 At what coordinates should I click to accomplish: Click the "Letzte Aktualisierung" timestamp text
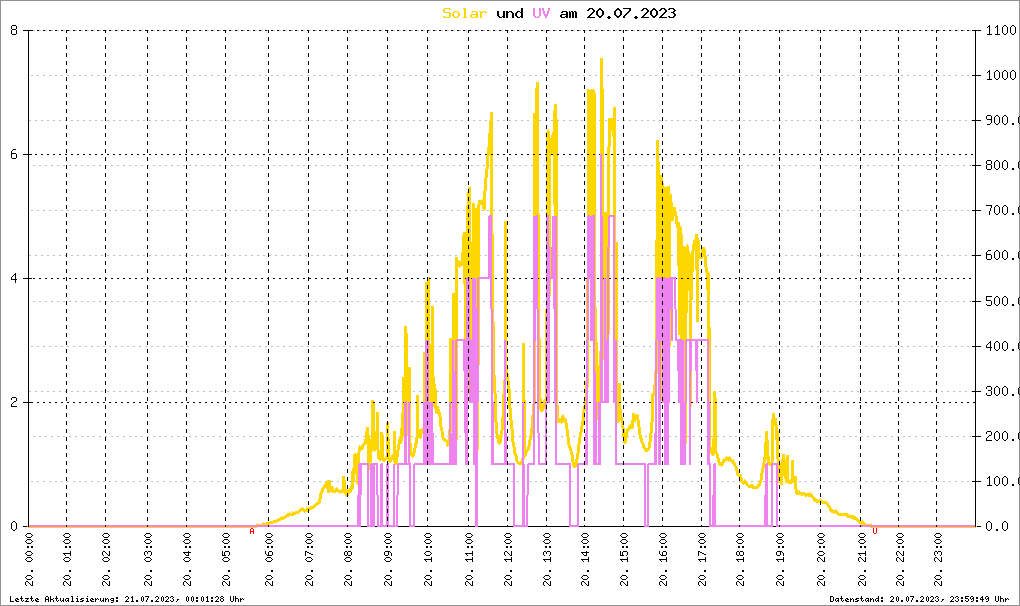click(x=123, y=598)
